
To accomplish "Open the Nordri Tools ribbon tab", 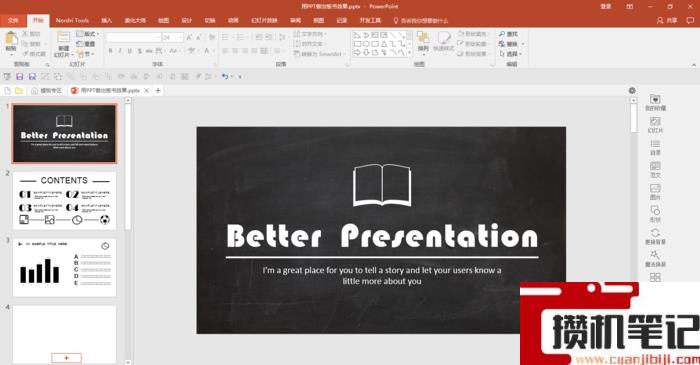I will pos(72,21).
